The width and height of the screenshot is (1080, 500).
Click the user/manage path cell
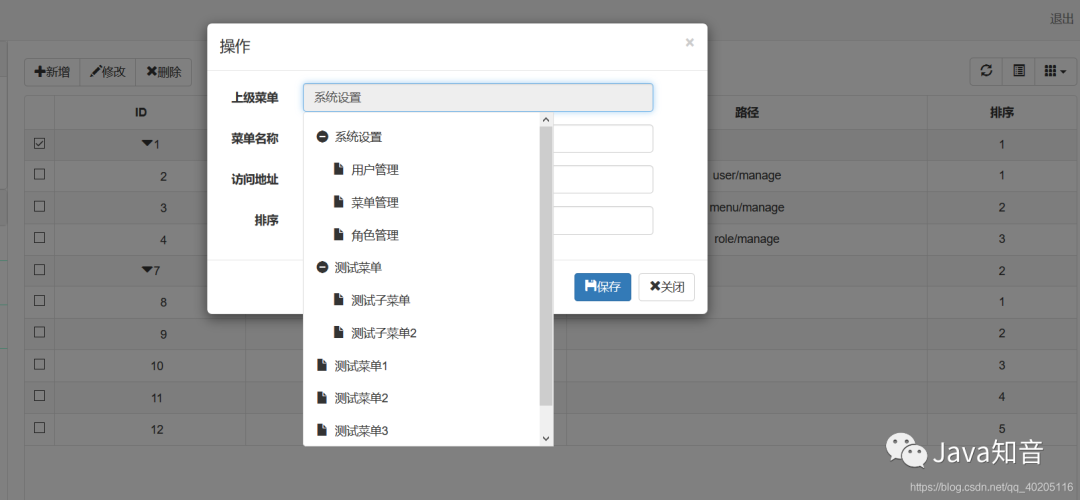(747, 176)
